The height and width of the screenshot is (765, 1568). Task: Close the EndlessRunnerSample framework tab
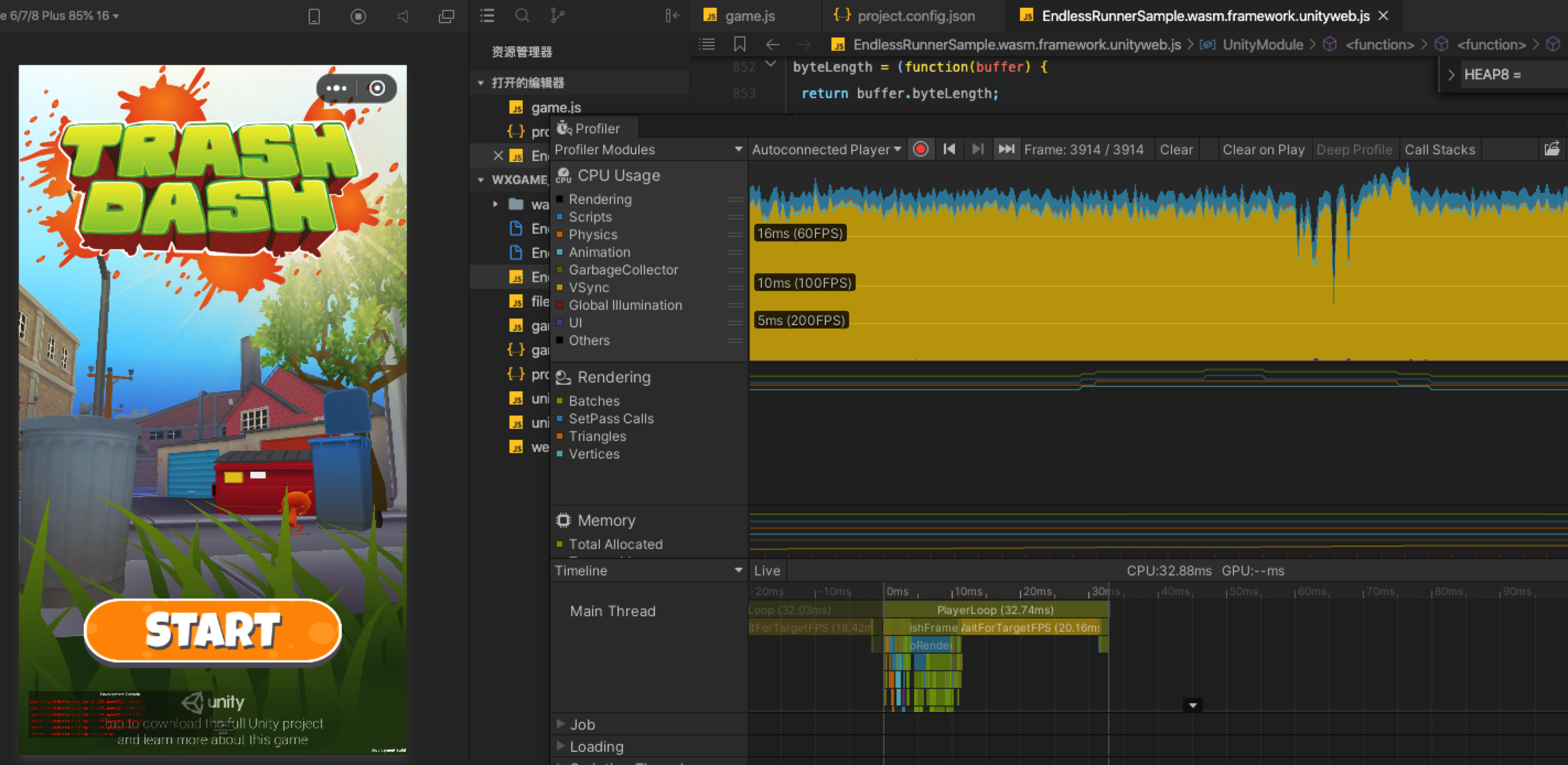pos(1383,16)
